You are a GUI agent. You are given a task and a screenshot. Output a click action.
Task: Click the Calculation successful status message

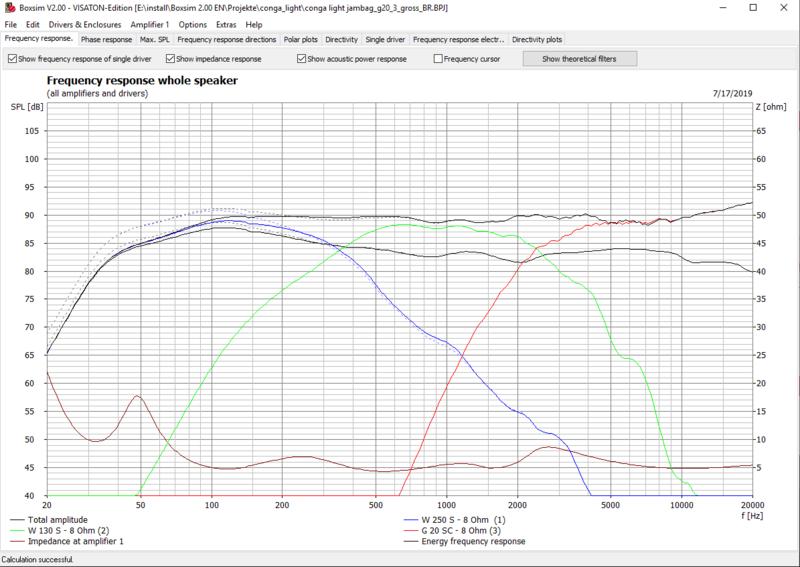pyautogui.click(x=37, y=559)
